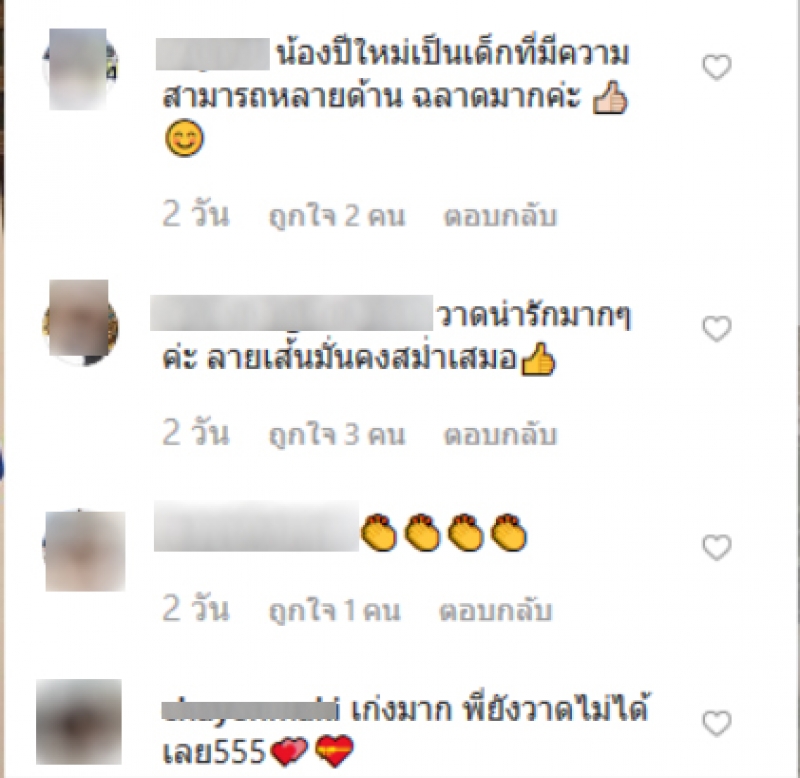Click the 2 วัน timestamp under clapping emoji comment

coord(196,608)
